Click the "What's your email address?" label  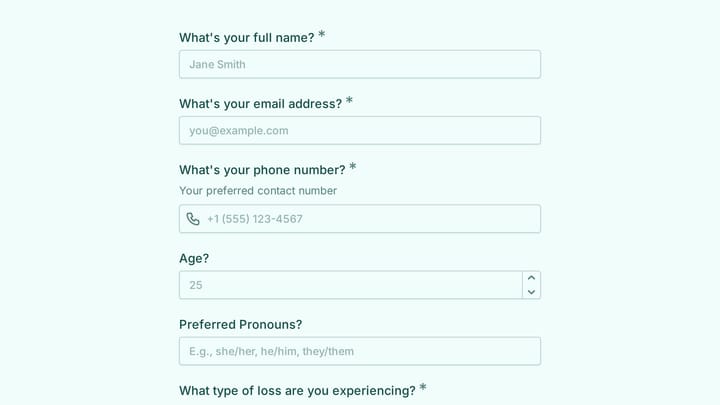(x=260, y=104)
